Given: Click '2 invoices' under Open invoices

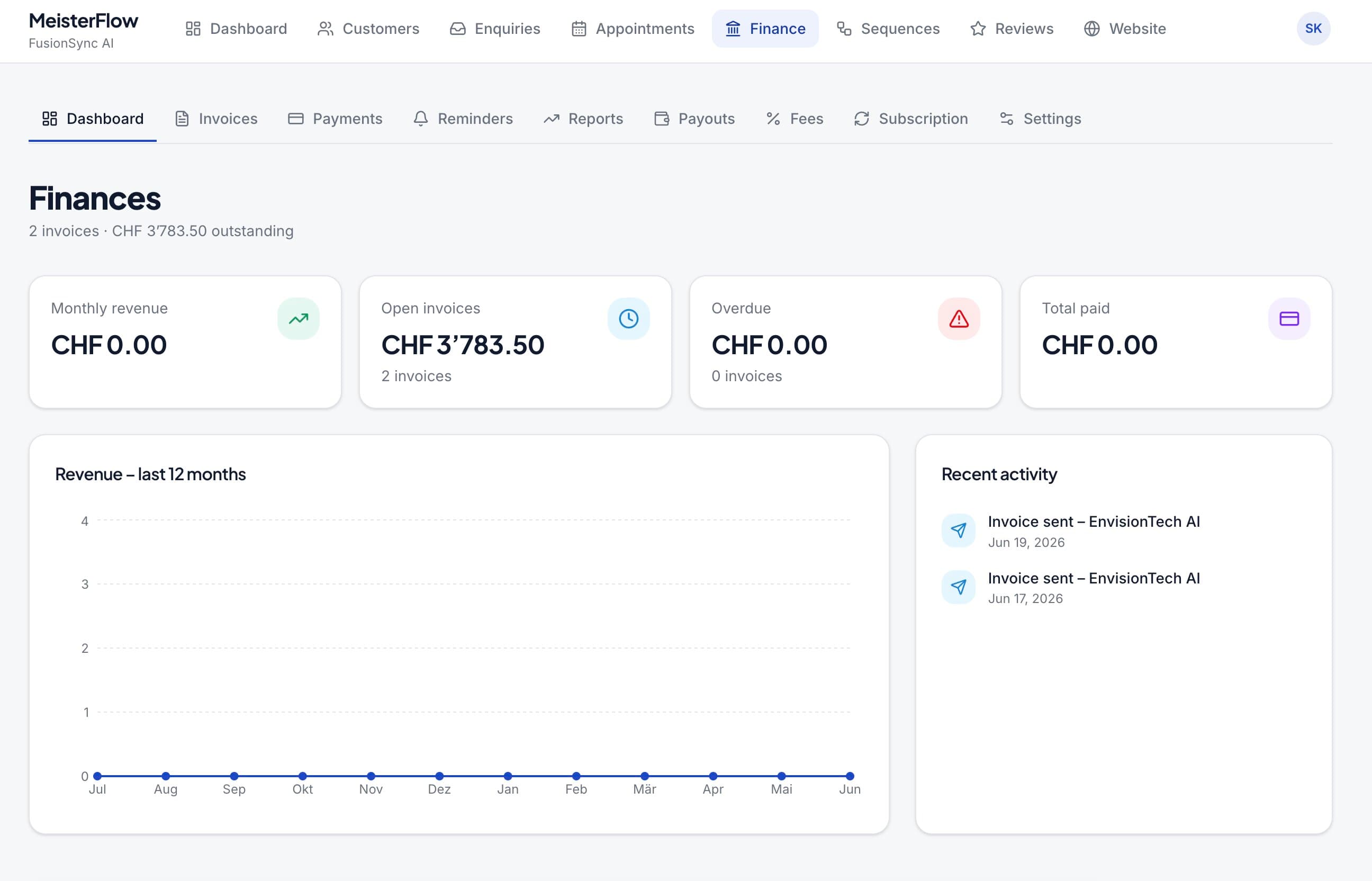Looking at the screenshot, I should 417,376.
